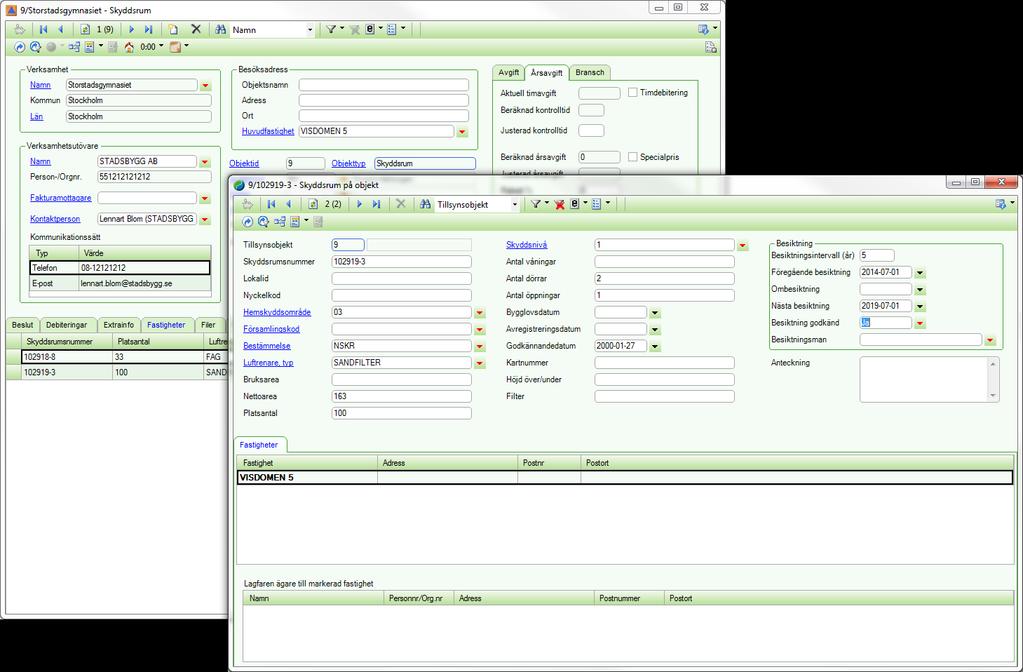Create new record in Storstadsgymnasiet window
This screenshot has width=1023, height=672.
coord(174,29)
